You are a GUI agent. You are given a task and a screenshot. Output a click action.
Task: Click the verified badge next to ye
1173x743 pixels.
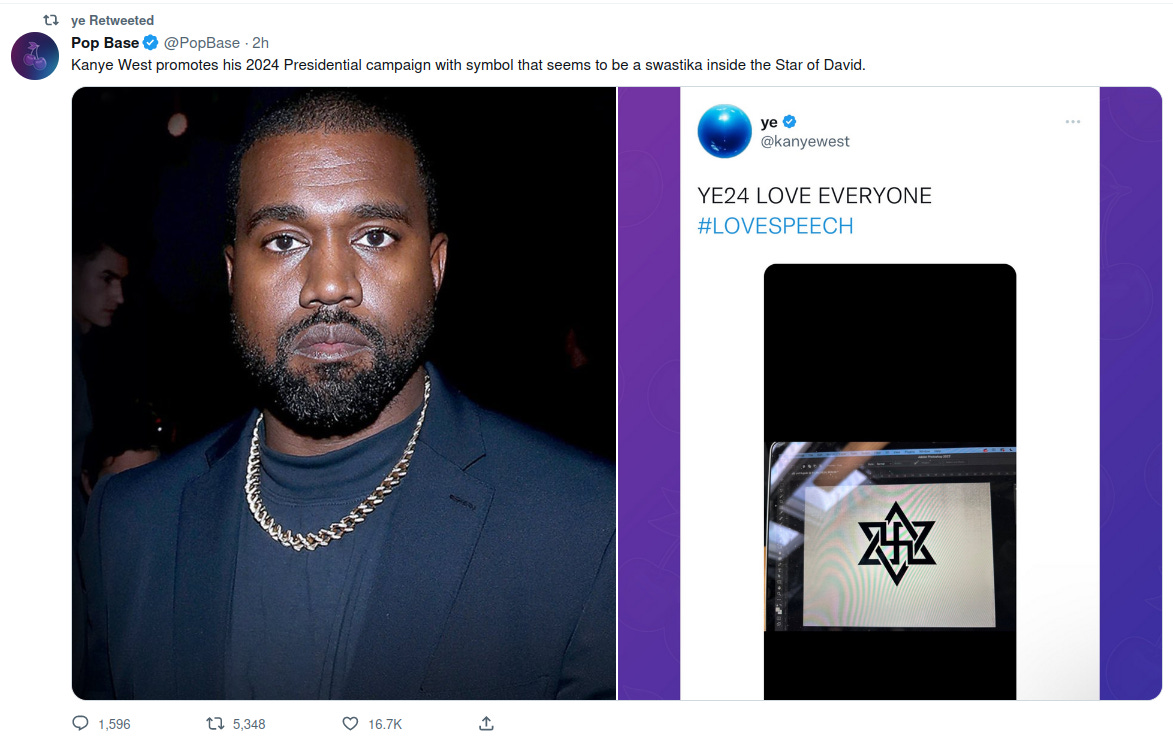pyautogui.click(x=789, y=121)
